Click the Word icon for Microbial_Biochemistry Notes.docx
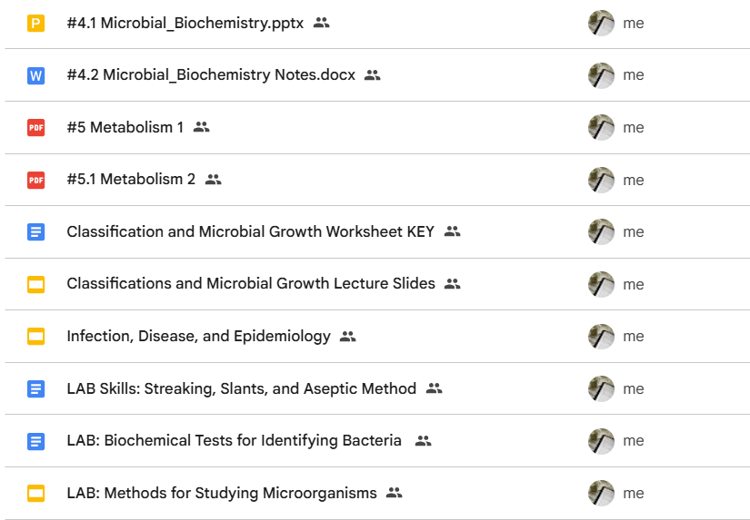This screenshot has width=750, height=520. tap(36, 75)
